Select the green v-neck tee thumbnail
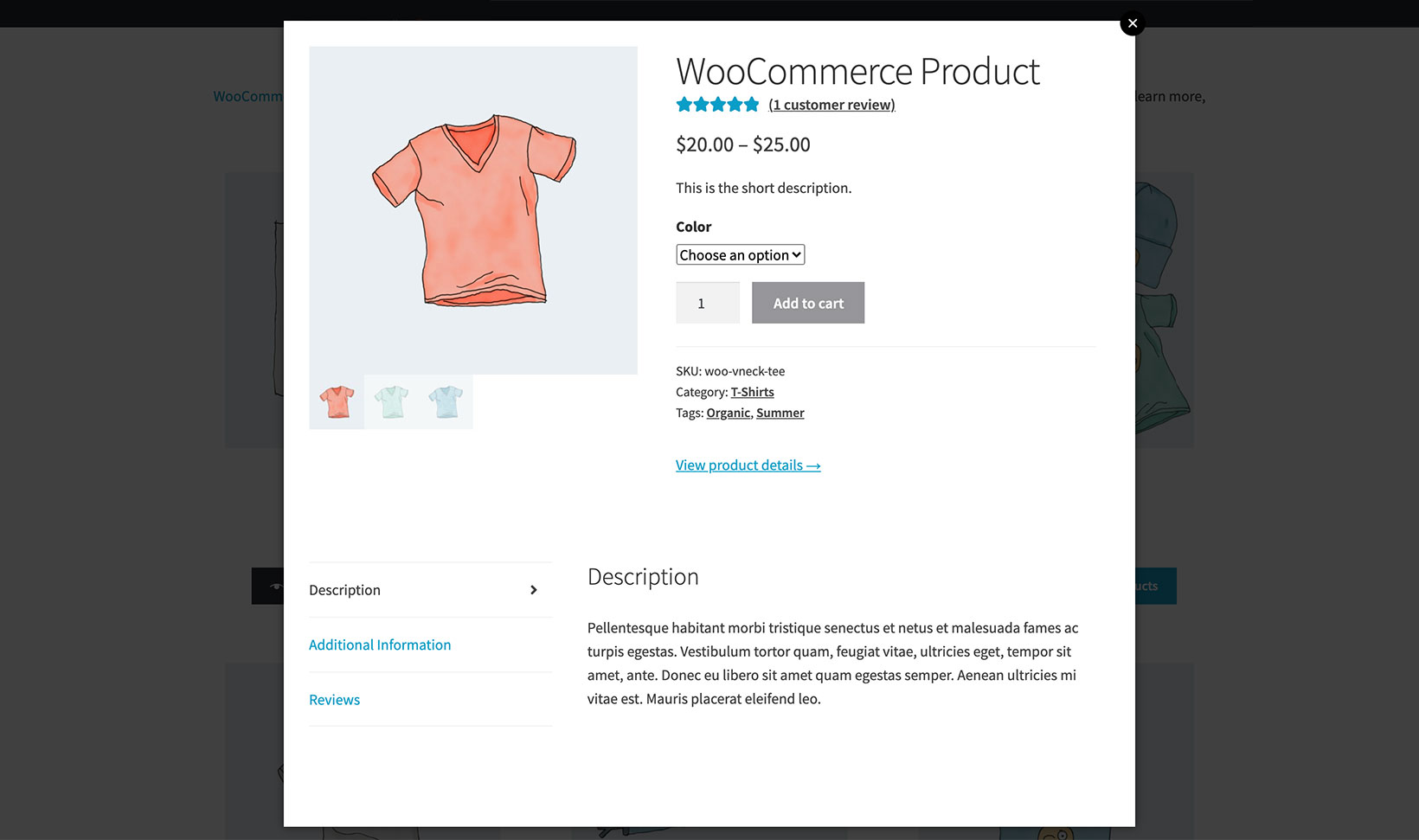 coord(390,401)
